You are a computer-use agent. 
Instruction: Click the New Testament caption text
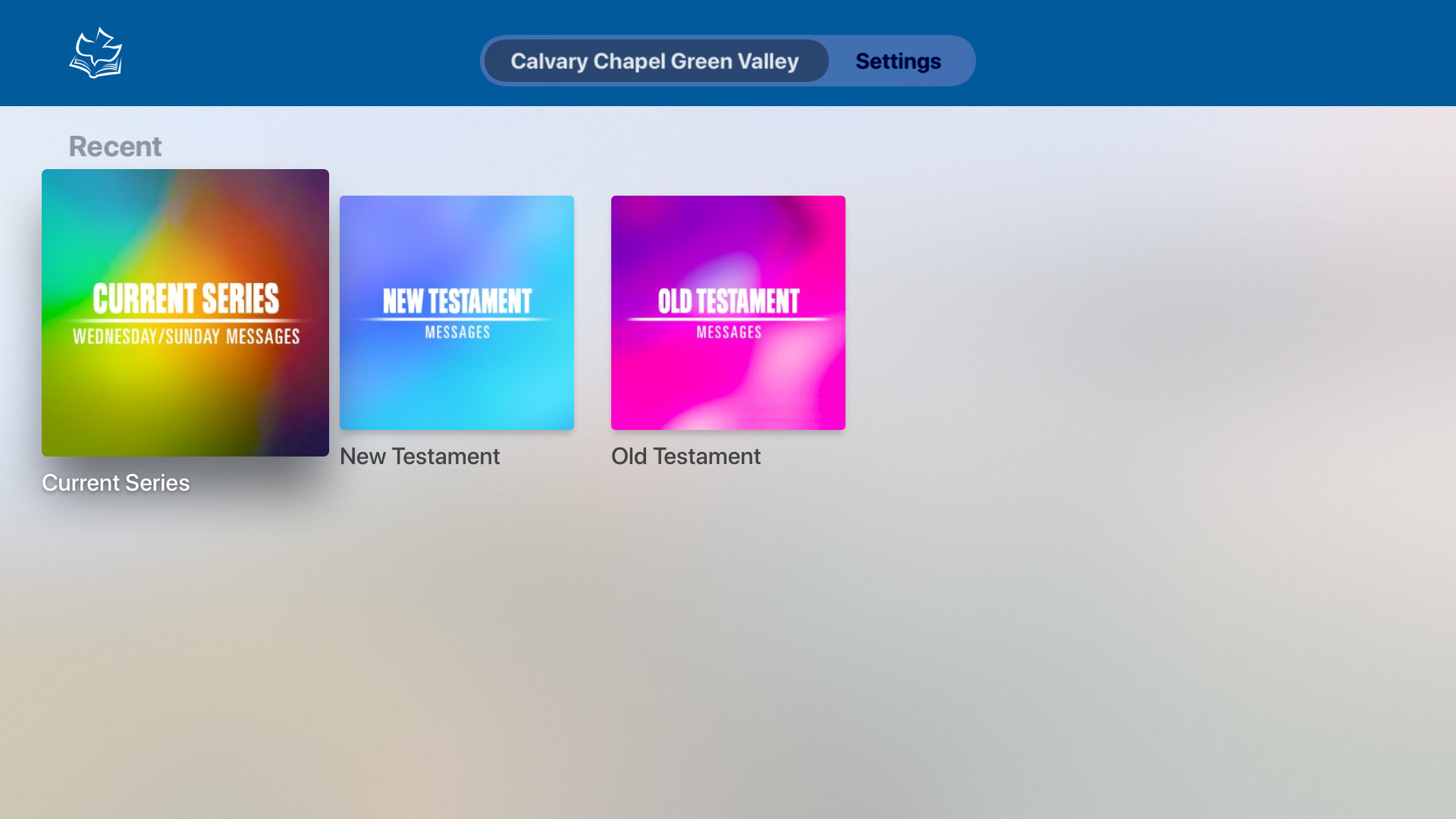pyautogui.click(x=419, y=457)
